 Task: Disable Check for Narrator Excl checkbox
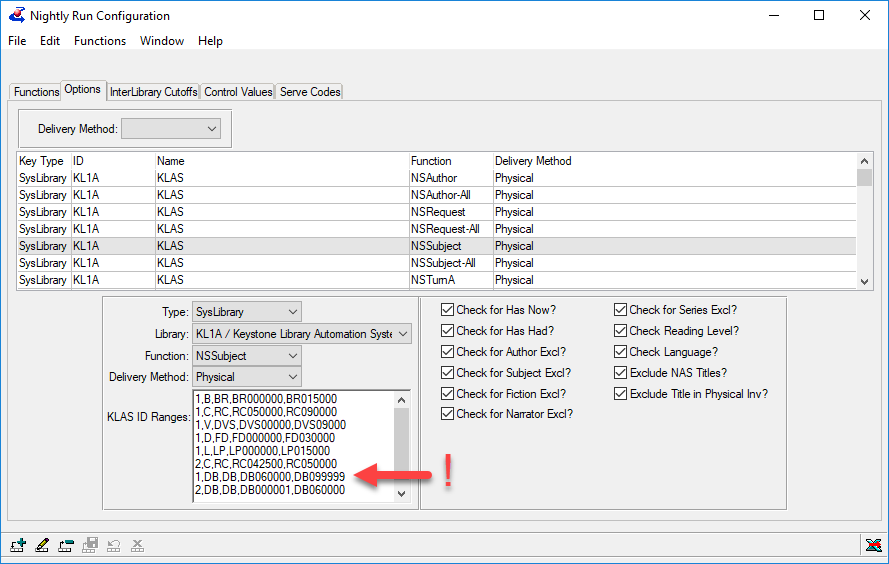pos(447,414)
